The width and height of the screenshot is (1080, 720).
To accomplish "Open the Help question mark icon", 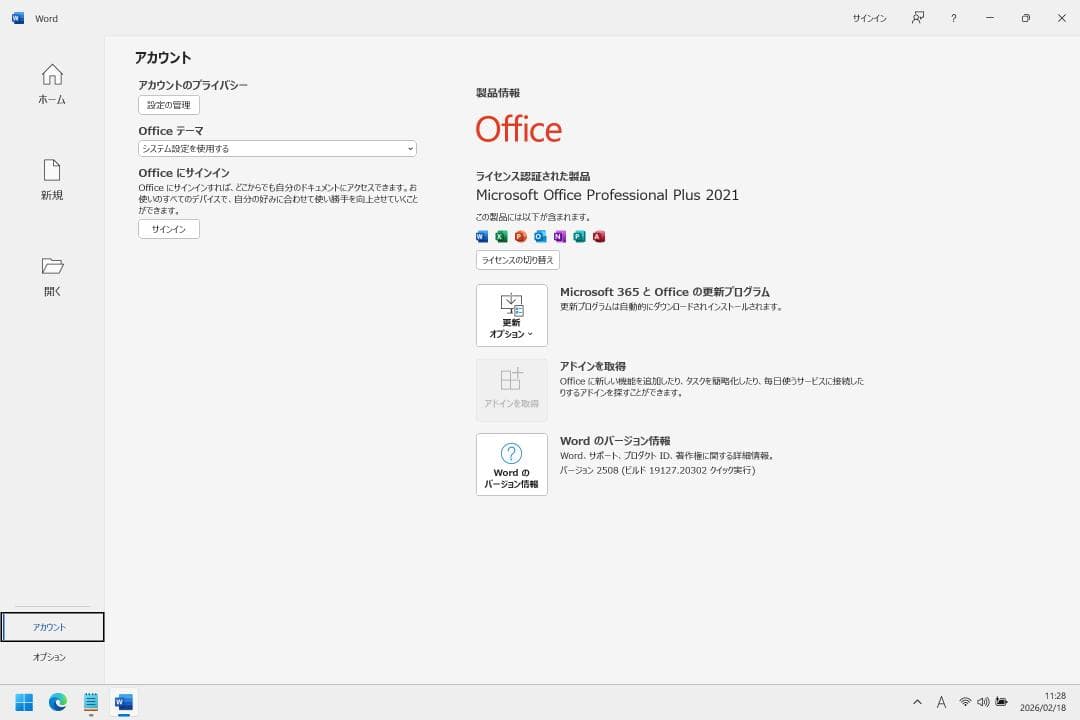I will click(x=953, y=19).
